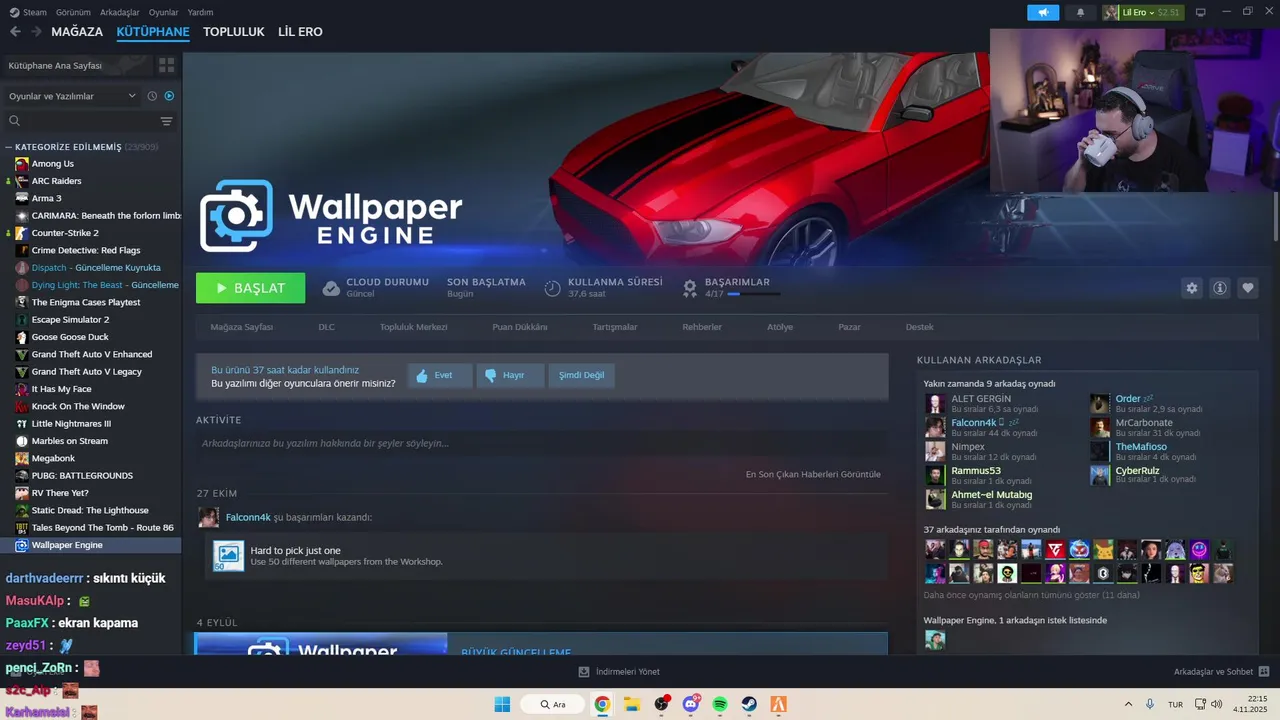Open the Arkadaşlar menu
Viewport: 1280px width, 720px height.
coord(120,12)
